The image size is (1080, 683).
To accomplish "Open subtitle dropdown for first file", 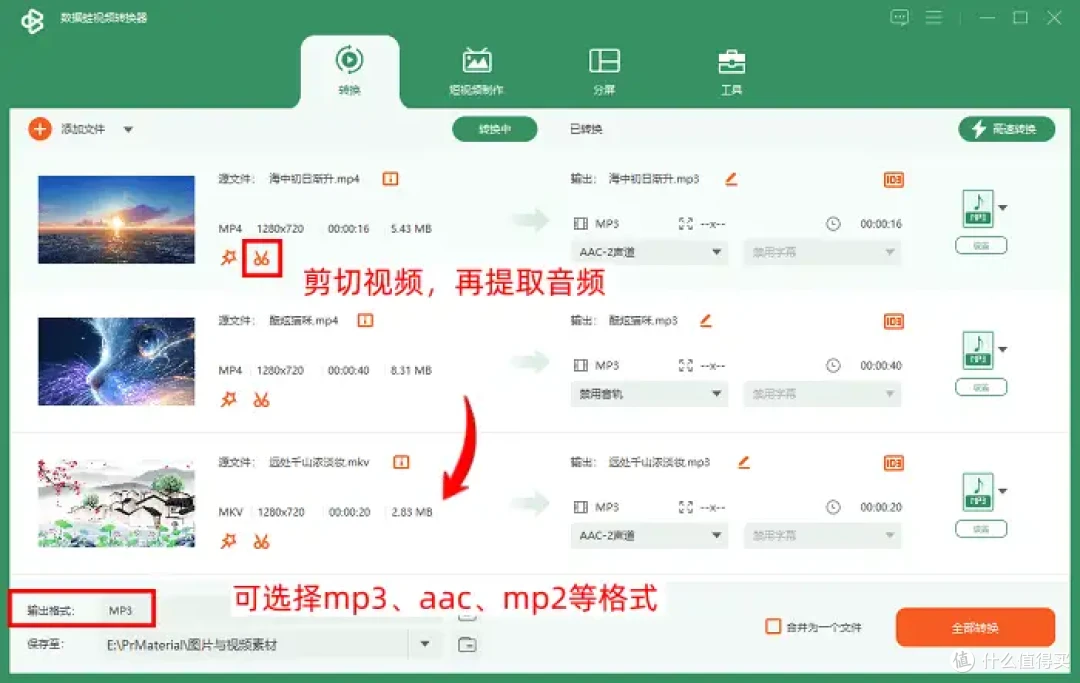I will pyautogui.click(x=822, y=252).
